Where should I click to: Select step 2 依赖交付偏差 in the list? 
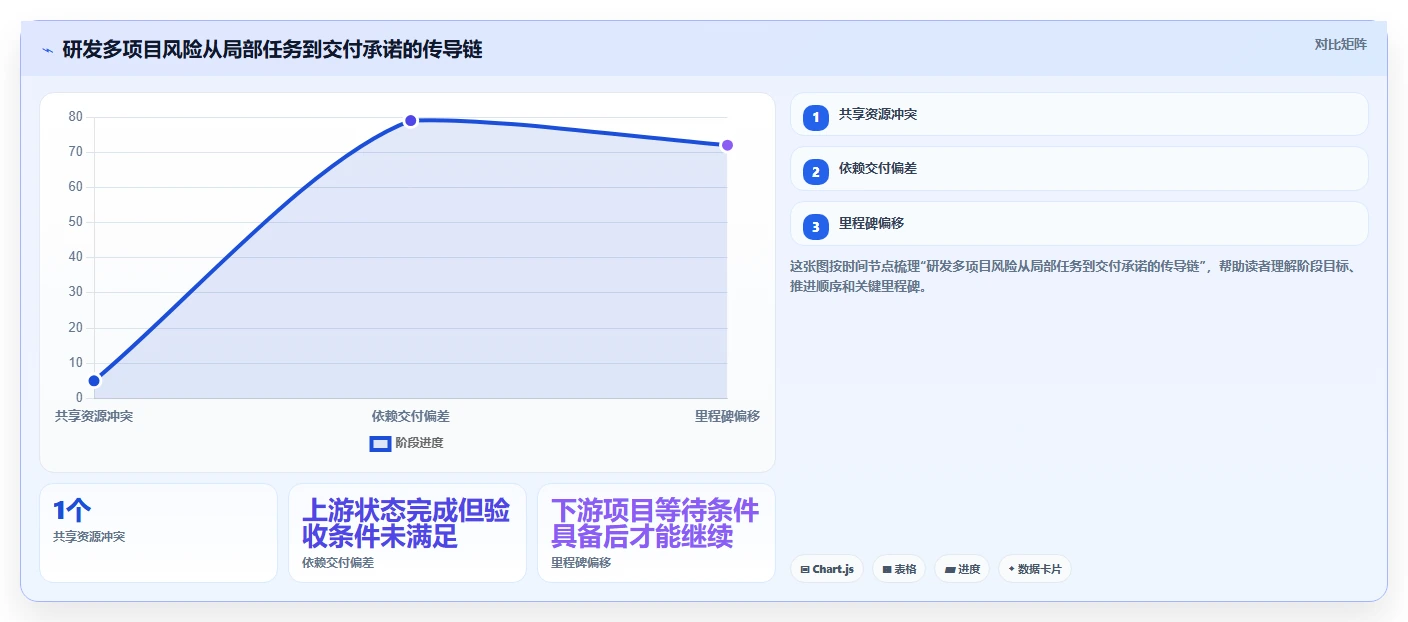[1079, 168]
